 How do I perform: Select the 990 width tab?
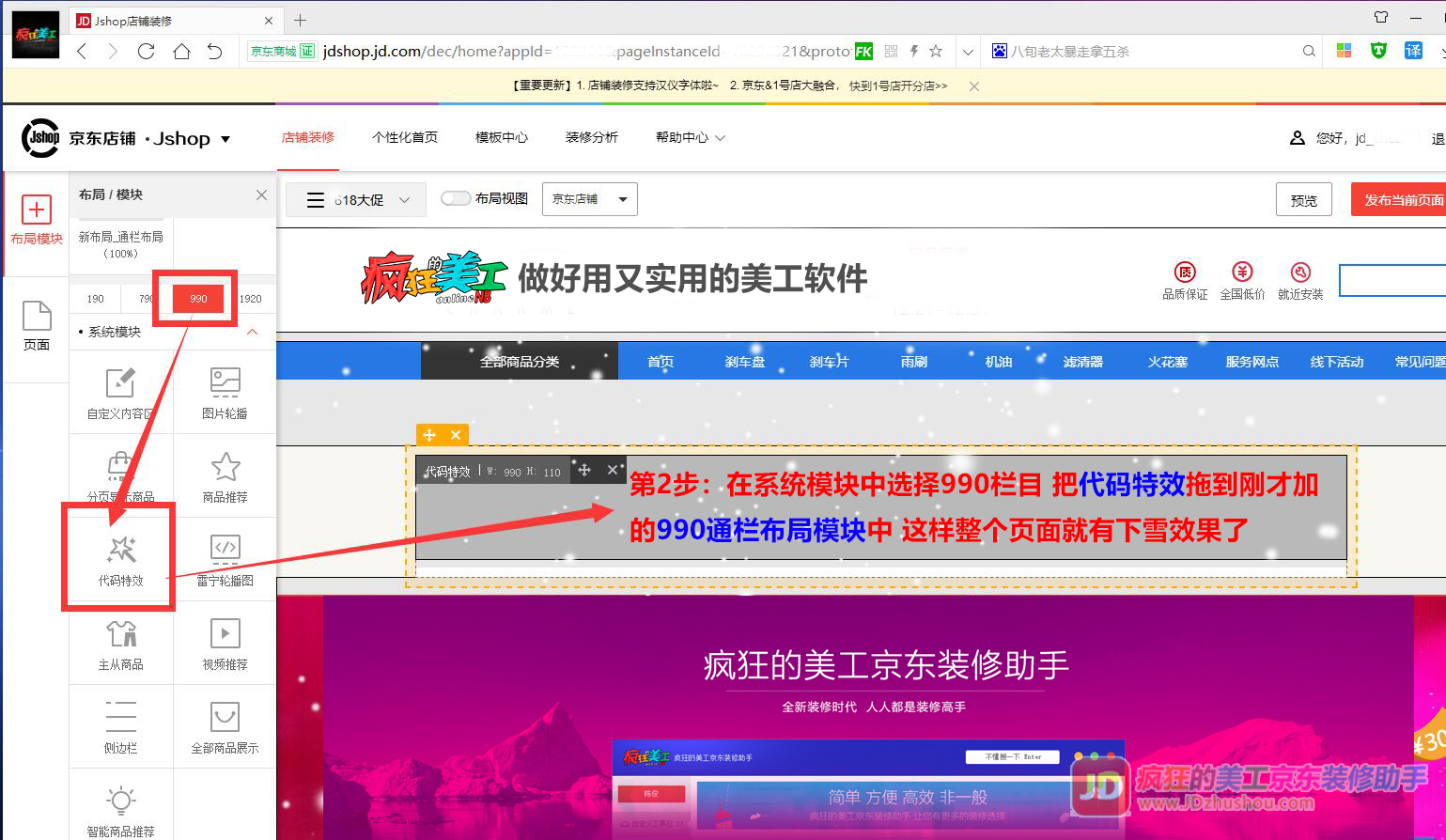tap(198, 298)
